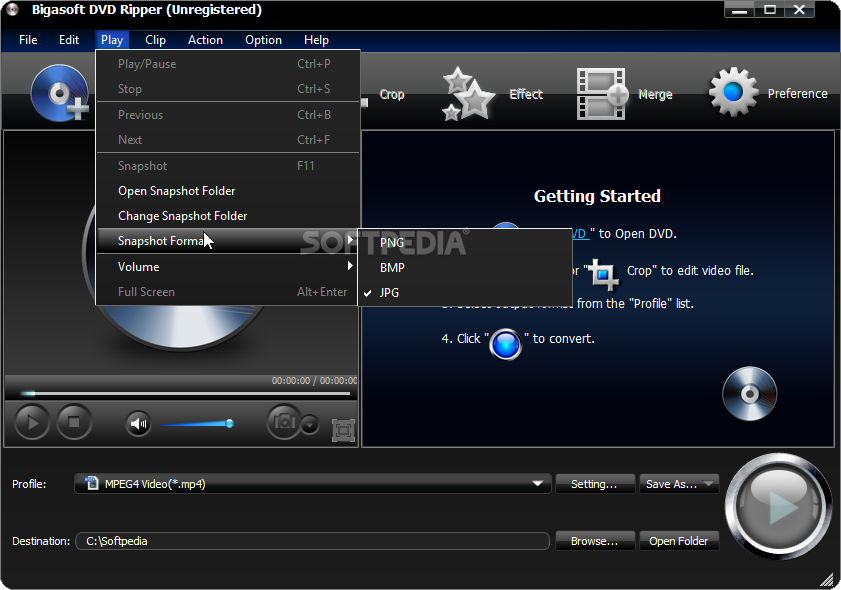Open the Clip menu
Screen dimensions: 841x590
155,40
